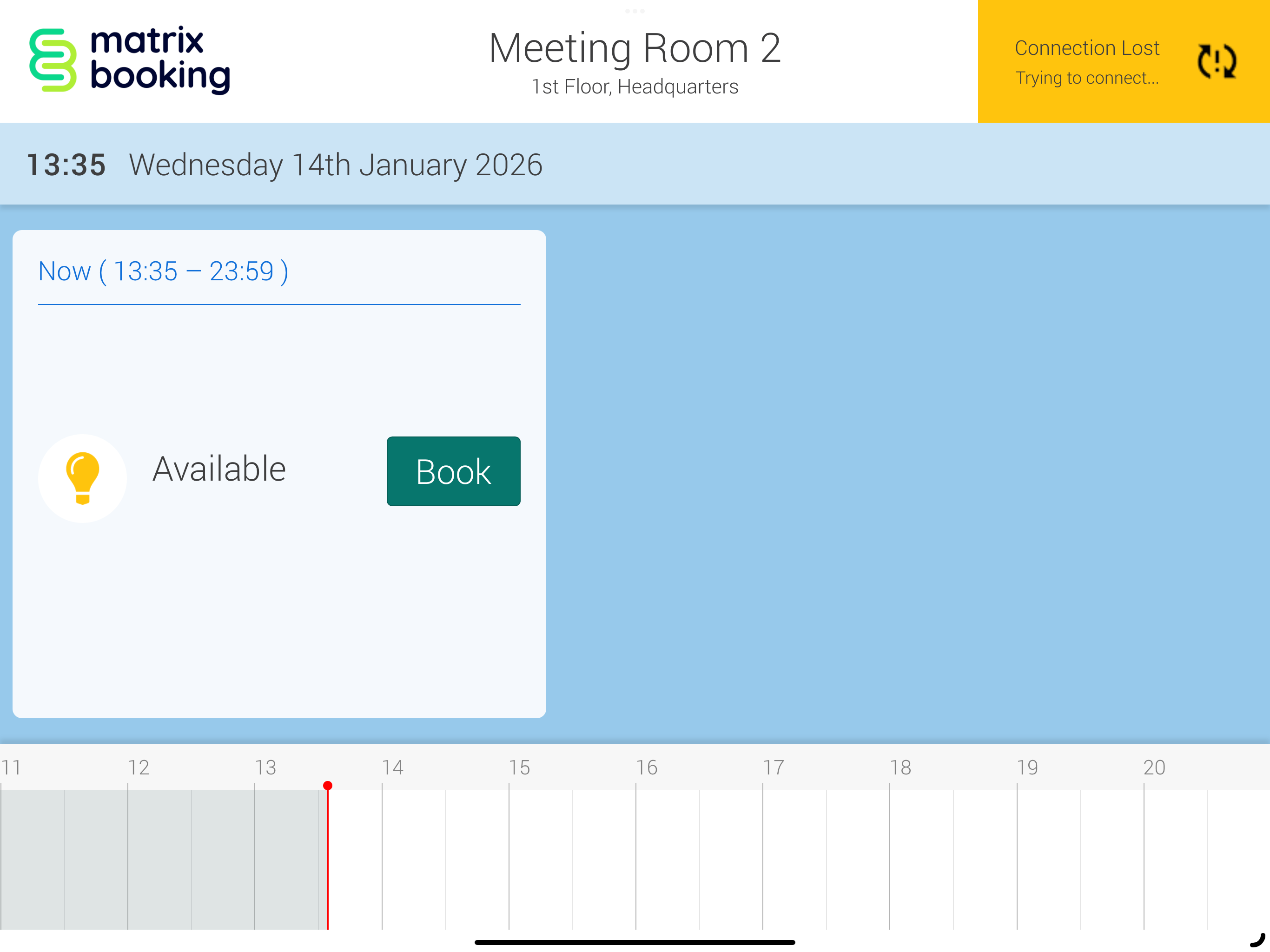Image resolution: width=1270 pixels, height=952 pixels.
Task: Click the red current time marker dot
Action: 327,785
